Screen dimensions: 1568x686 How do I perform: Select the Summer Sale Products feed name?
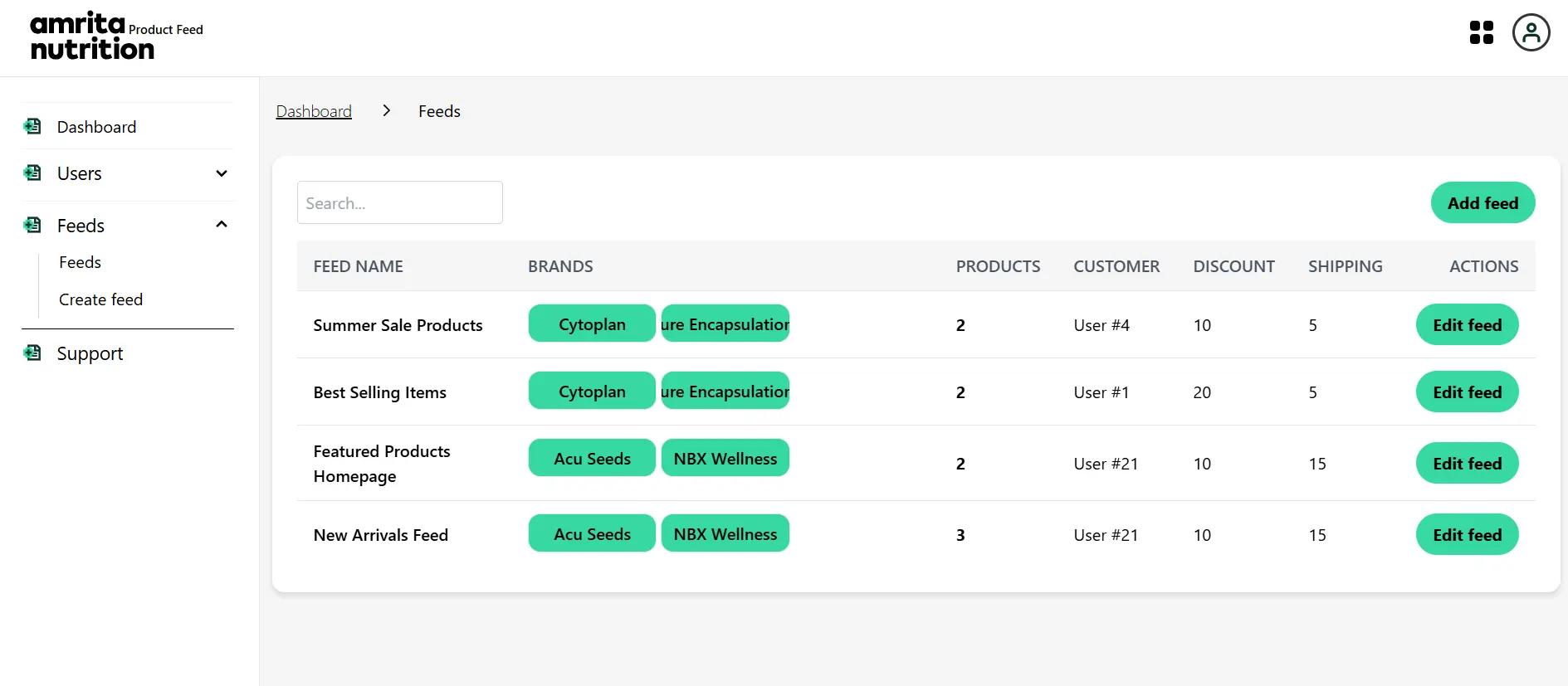pyautogui.click(x=398, y=325)
